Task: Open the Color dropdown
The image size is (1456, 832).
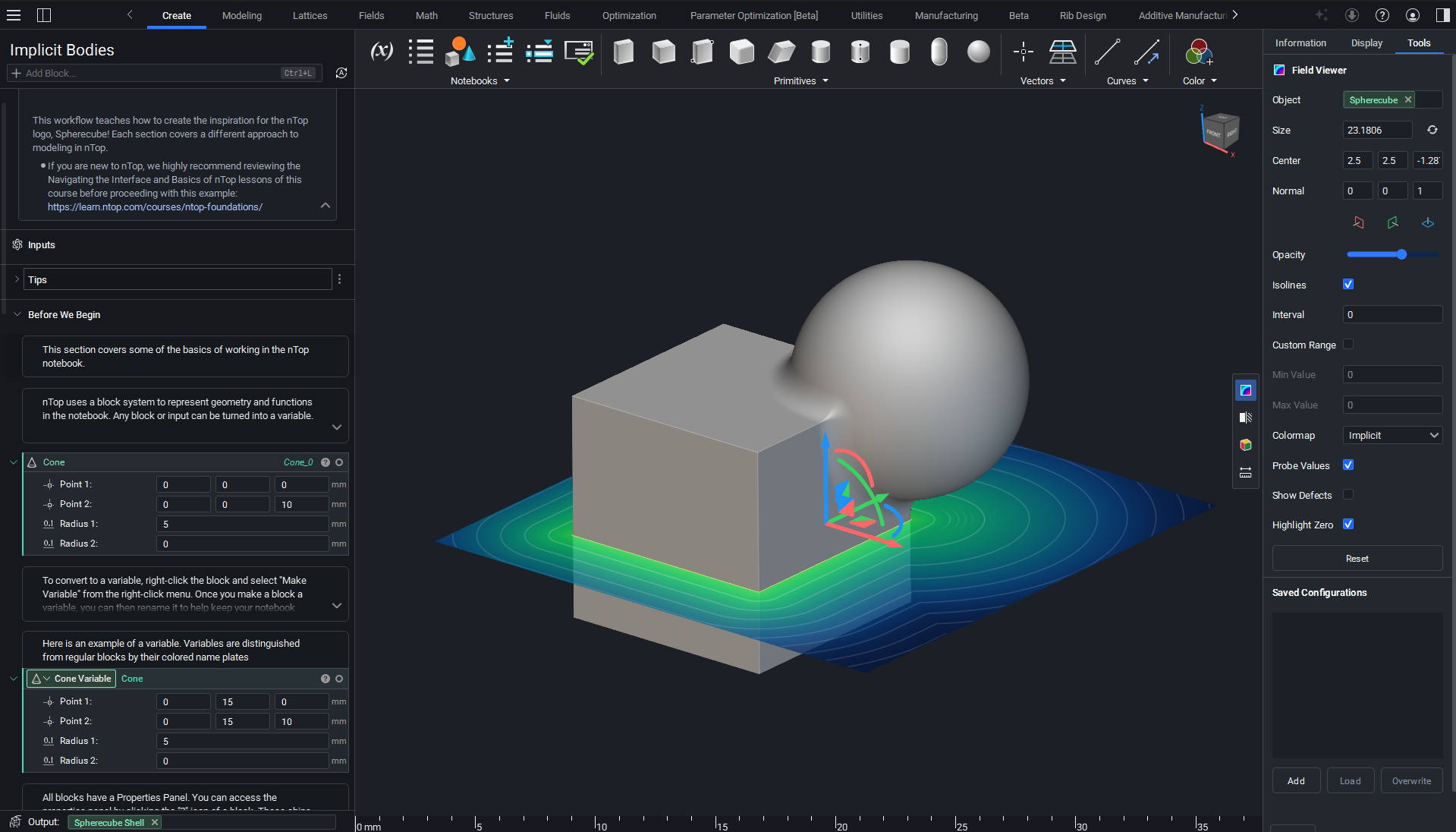Action: tap(1200, 80)
